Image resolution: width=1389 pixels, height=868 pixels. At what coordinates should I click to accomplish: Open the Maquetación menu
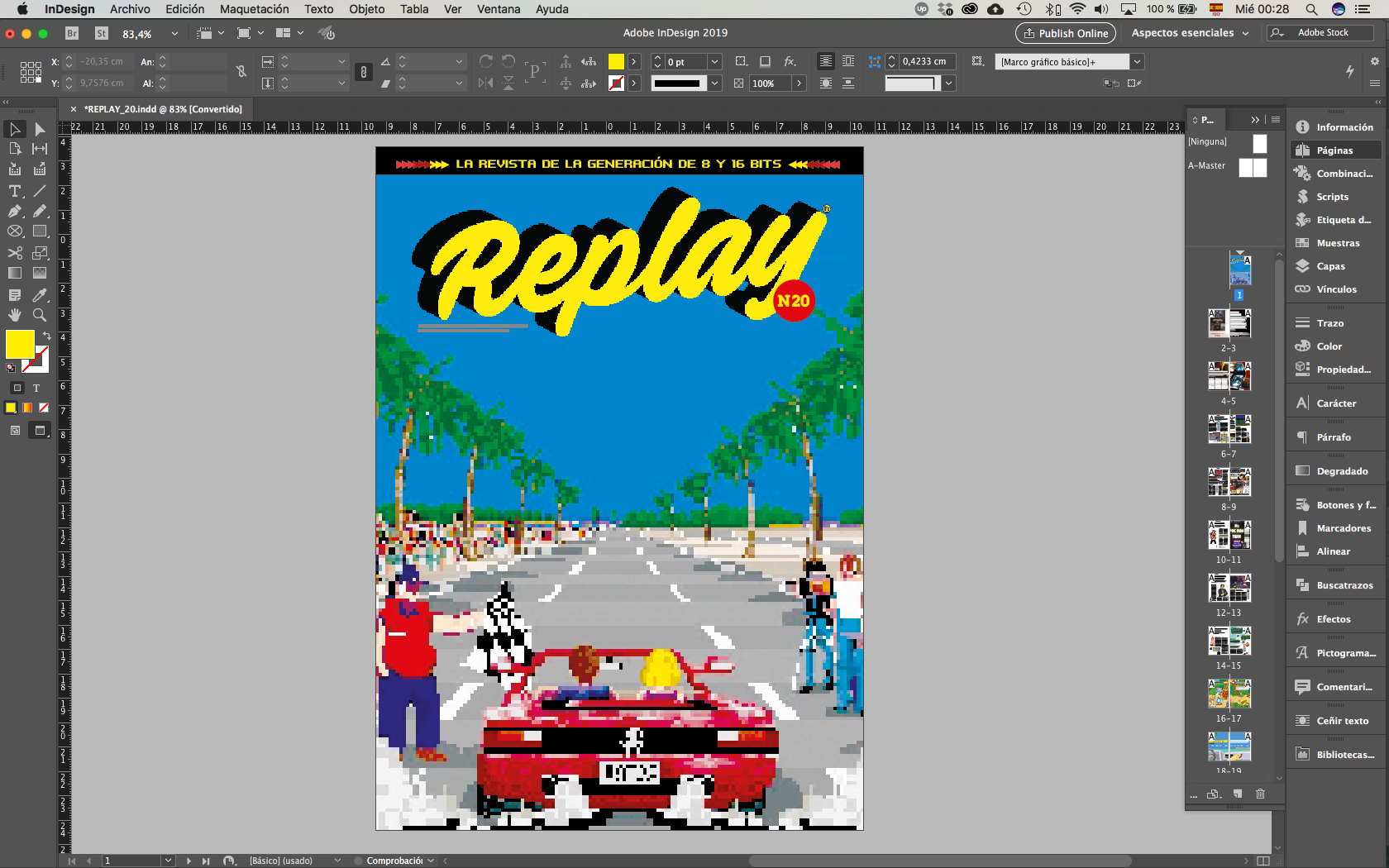click(x=255, y=9)
